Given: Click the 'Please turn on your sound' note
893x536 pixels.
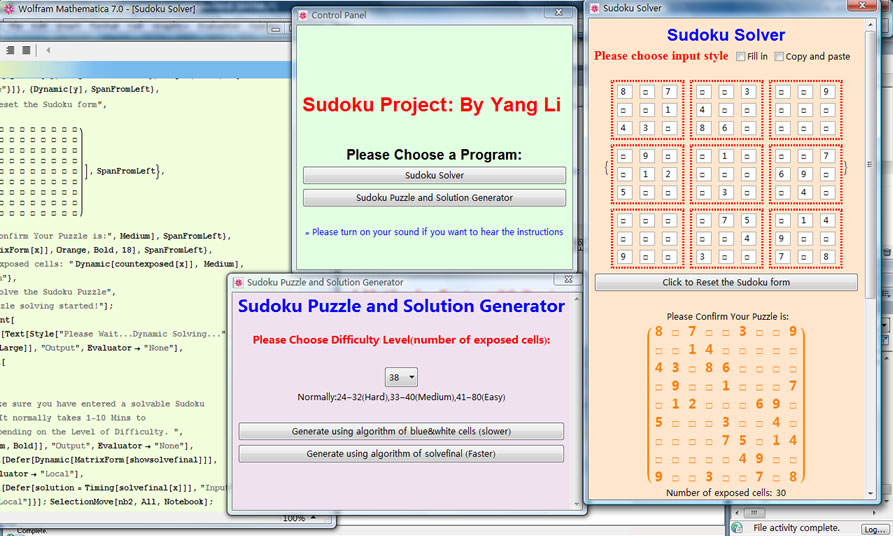Looking at the screenshot, I should pos(434,232).
